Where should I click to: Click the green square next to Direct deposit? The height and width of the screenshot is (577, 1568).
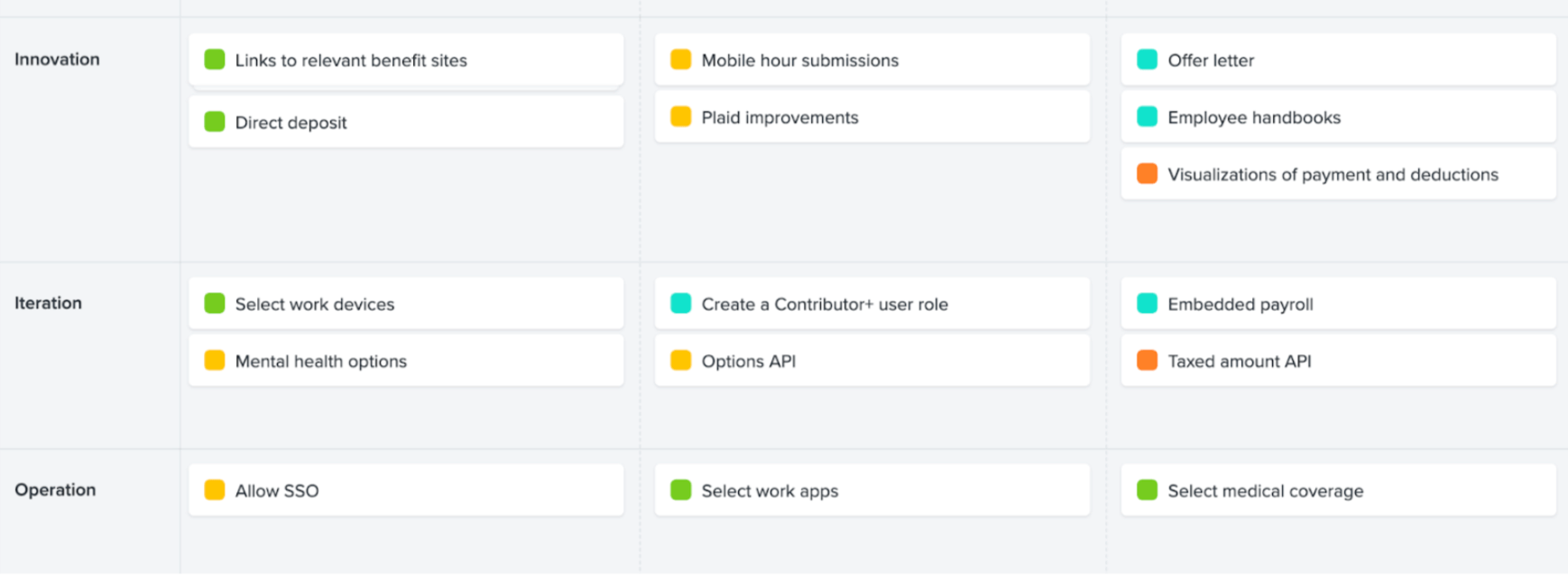[x=215, y=122]
